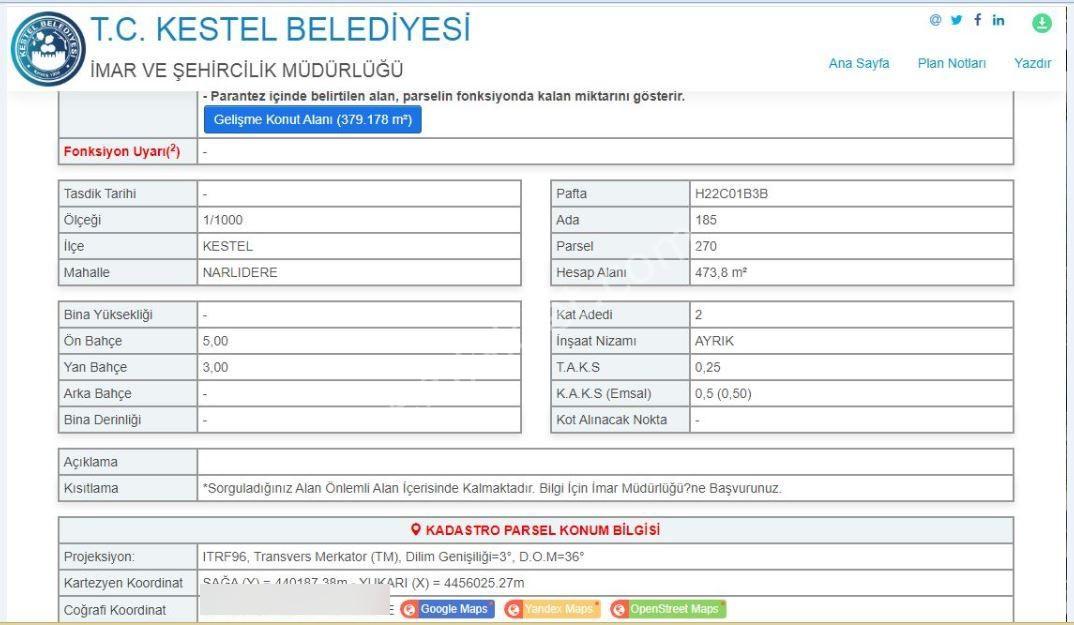Select the Parsel value 270
This screenshot has height=625, width=1074.
705,246
